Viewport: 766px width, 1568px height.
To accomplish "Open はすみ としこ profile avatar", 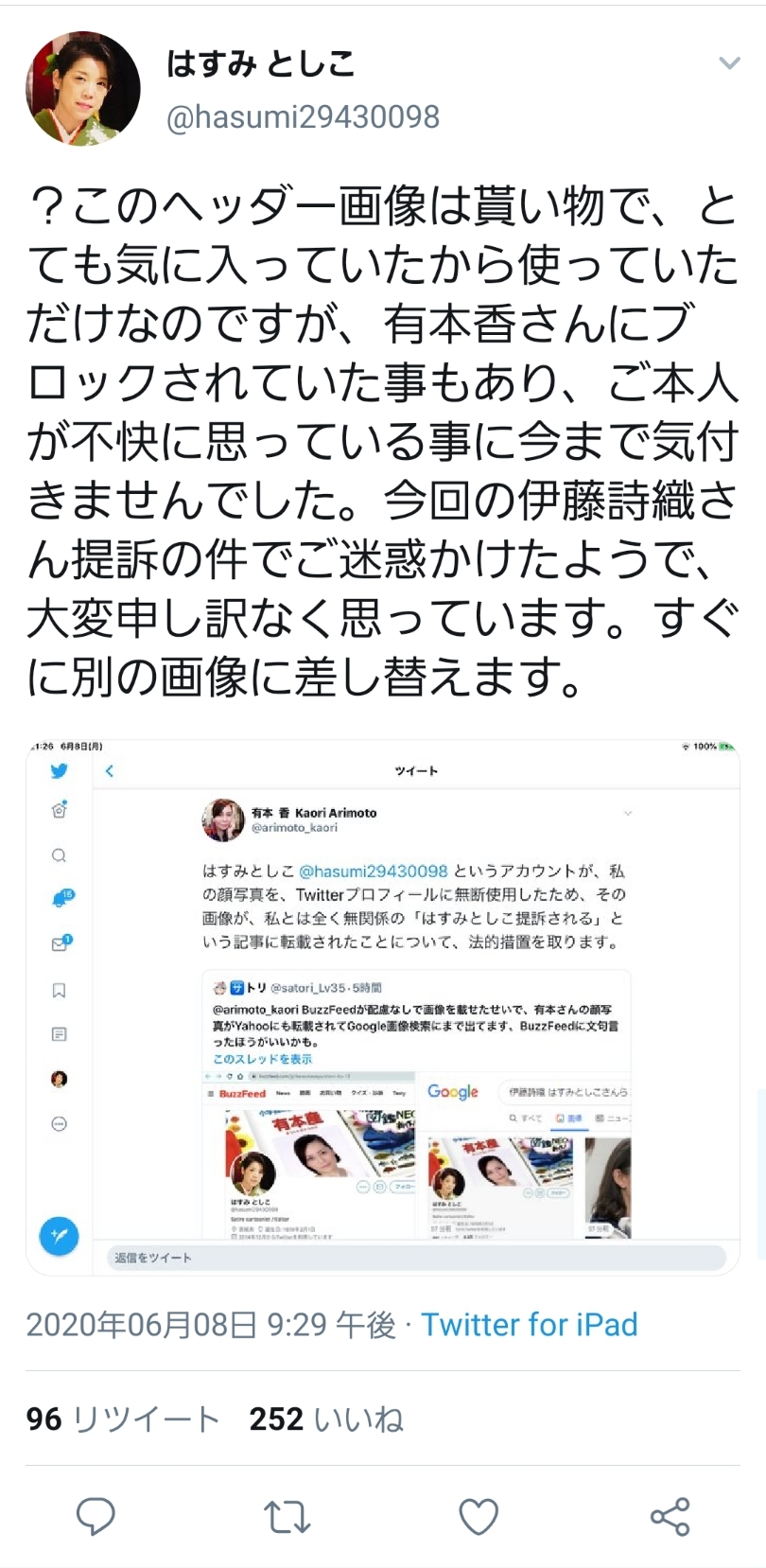I will tap(83, 88).
